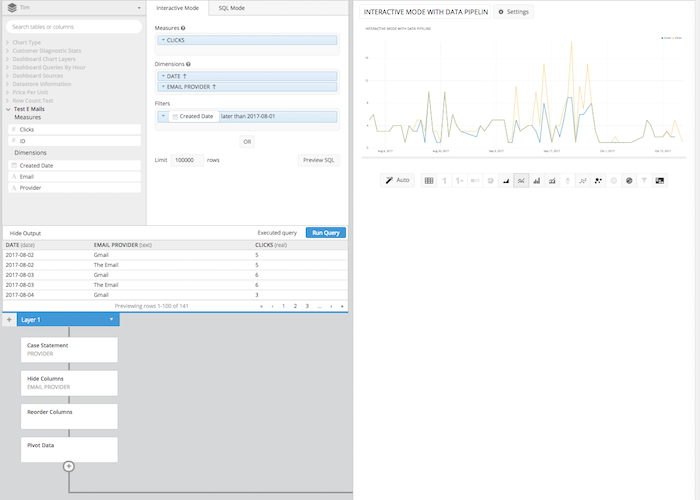This screenshot has width=700, height=500.
Task: Open the DATE dimension dropdown arrow
Action: (163, 76)
